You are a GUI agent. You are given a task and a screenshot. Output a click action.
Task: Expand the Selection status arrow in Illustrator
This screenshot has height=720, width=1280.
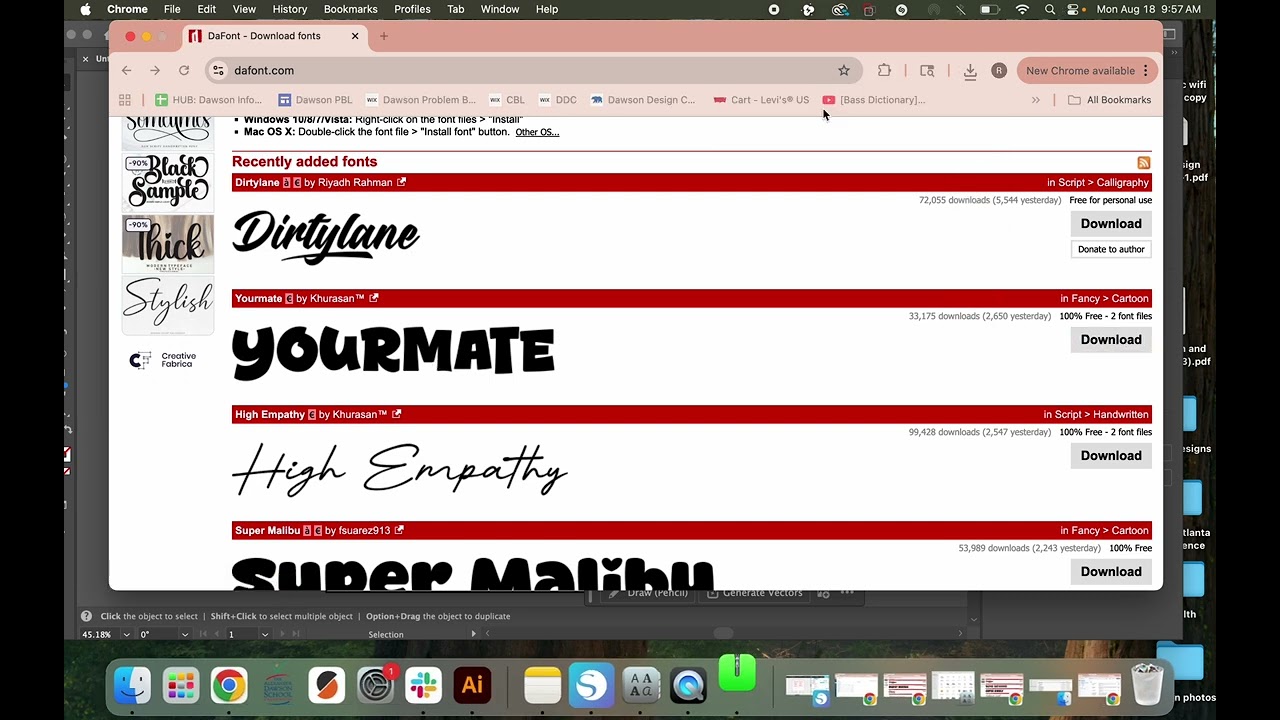(474, 633)
